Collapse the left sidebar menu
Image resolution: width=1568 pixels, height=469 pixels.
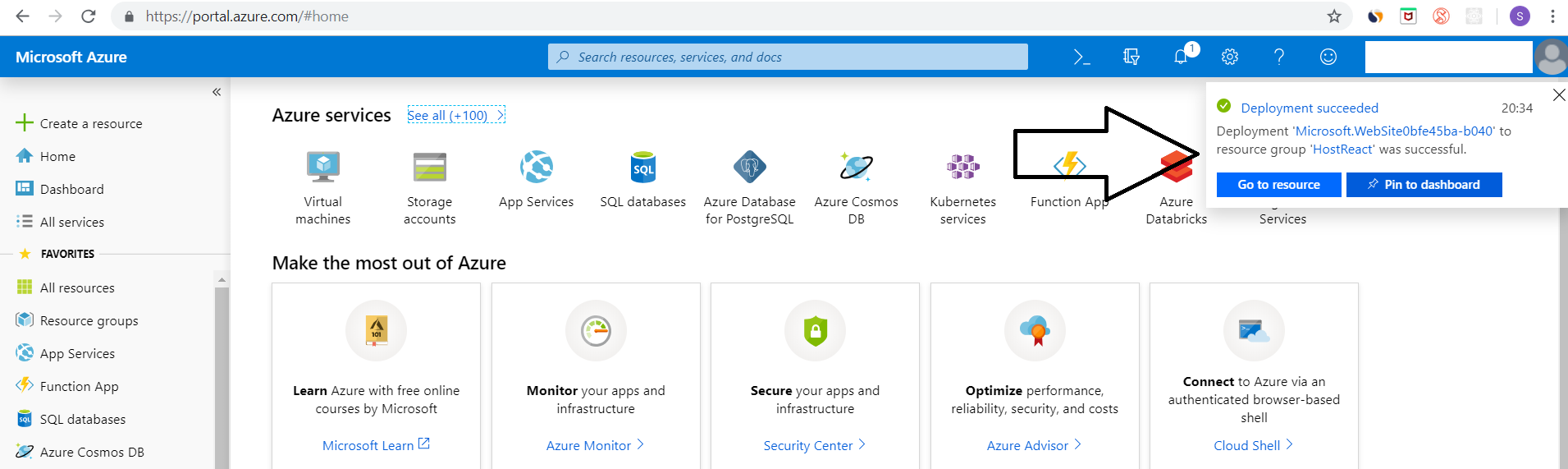click(x=217, y=92)
